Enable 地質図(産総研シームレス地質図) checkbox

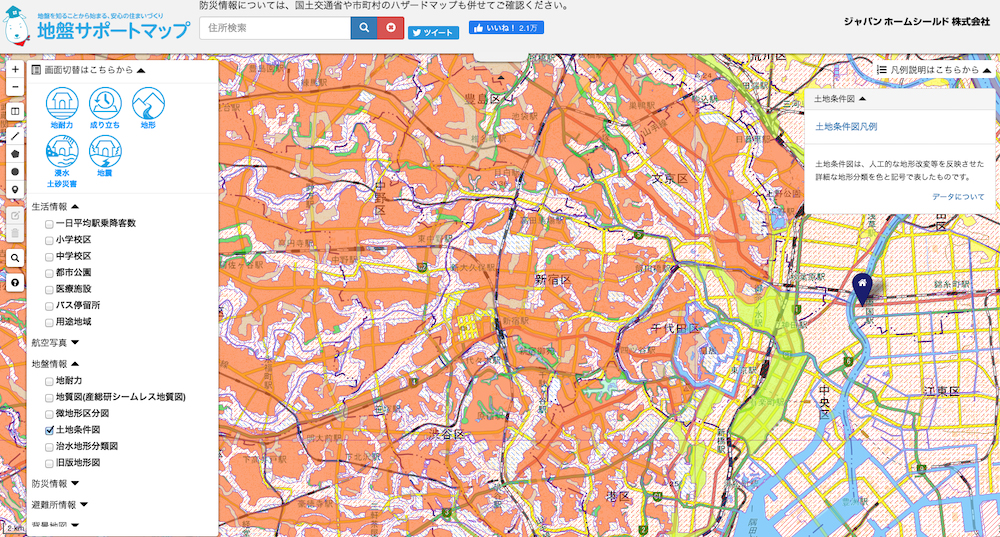[49, 398]
